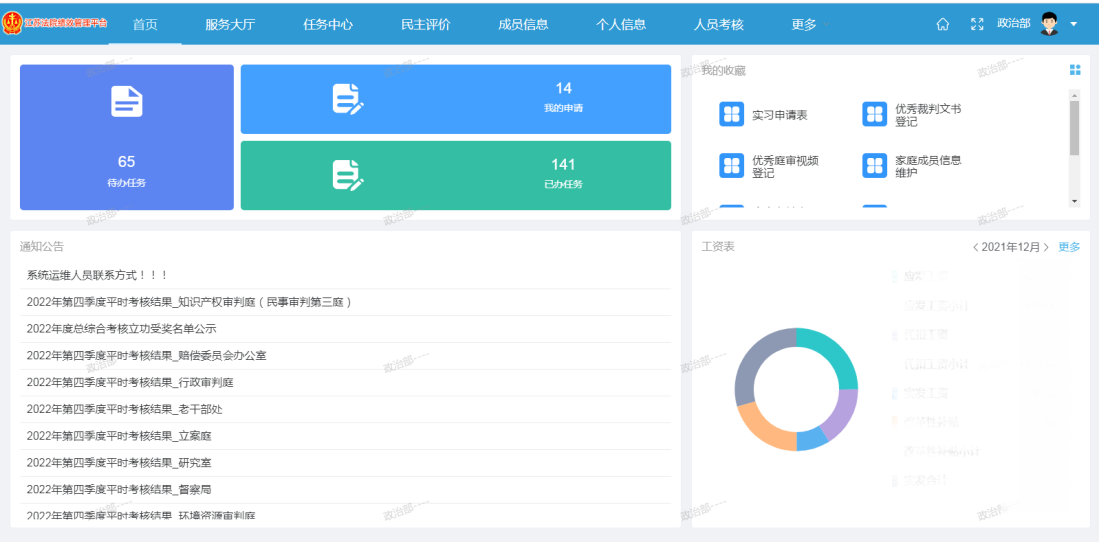Click the 更多 link in 工资表
The width and height of the screenshot is (1099, 542).
tap(1069, 247)
